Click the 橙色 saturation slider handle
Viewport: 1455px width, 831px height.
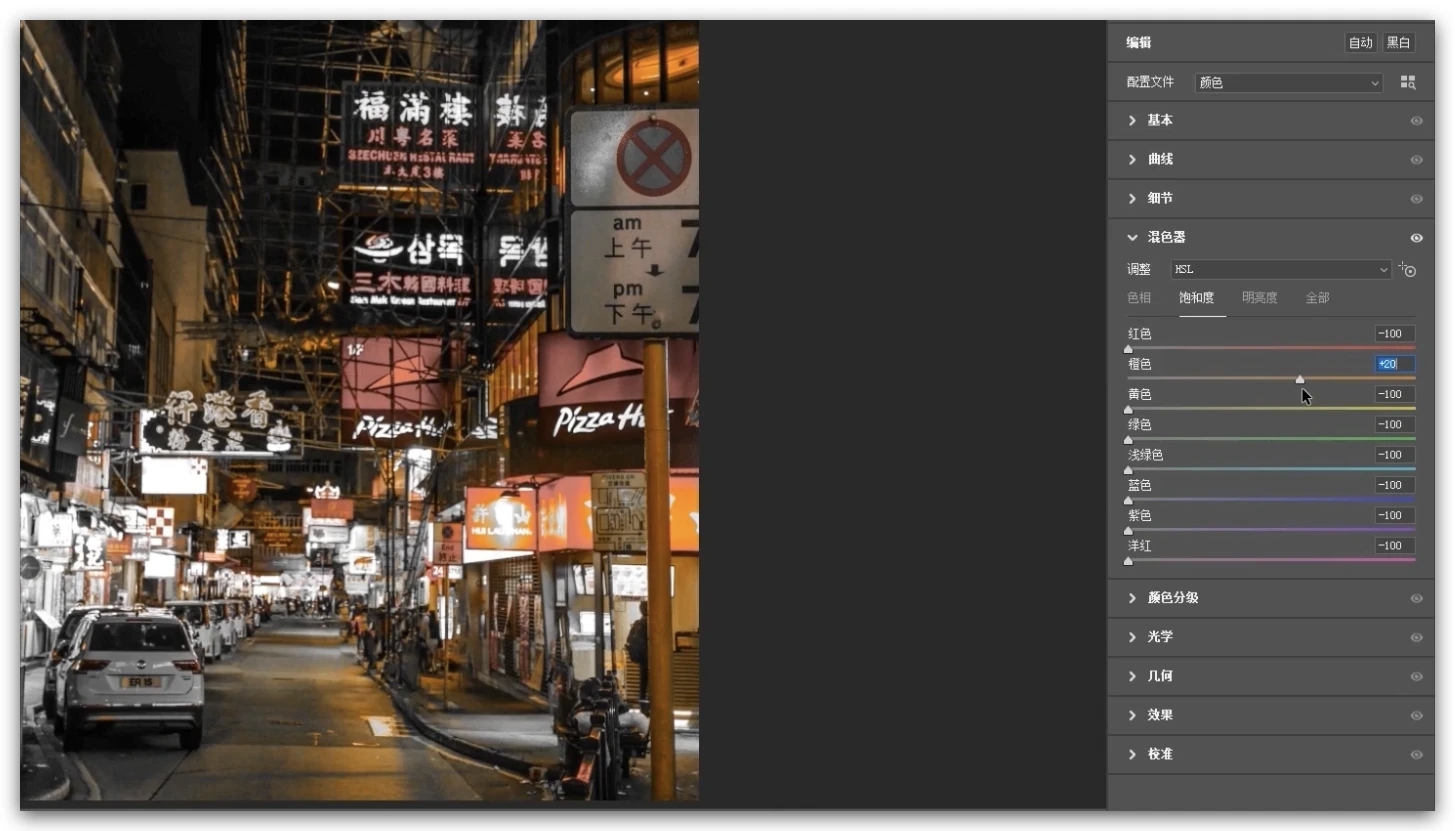[x=1300, y=379]
